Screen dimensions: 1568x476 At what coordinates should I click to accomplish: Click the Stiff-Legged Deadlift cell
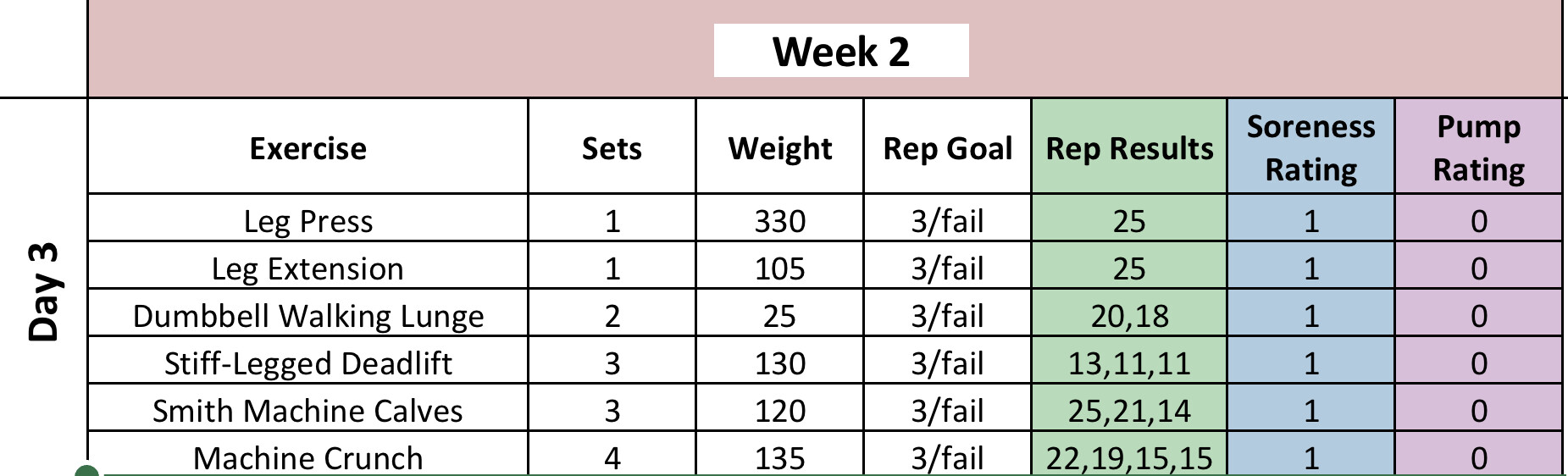point(308,363)
